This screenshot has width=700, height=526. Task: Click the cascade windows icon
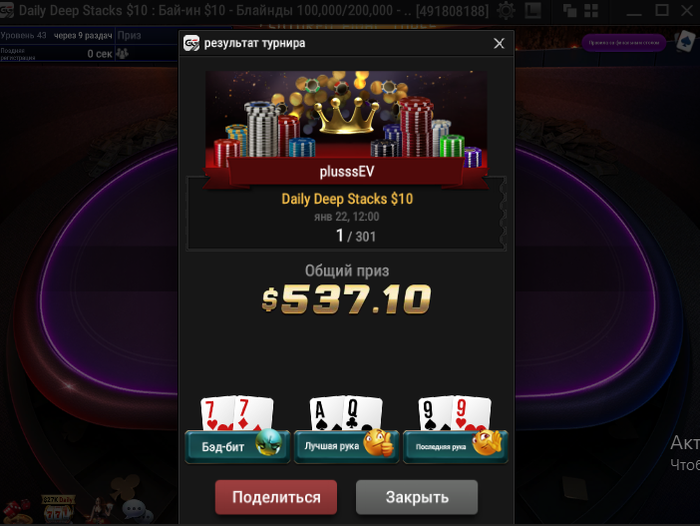click(x=569, y=10)
